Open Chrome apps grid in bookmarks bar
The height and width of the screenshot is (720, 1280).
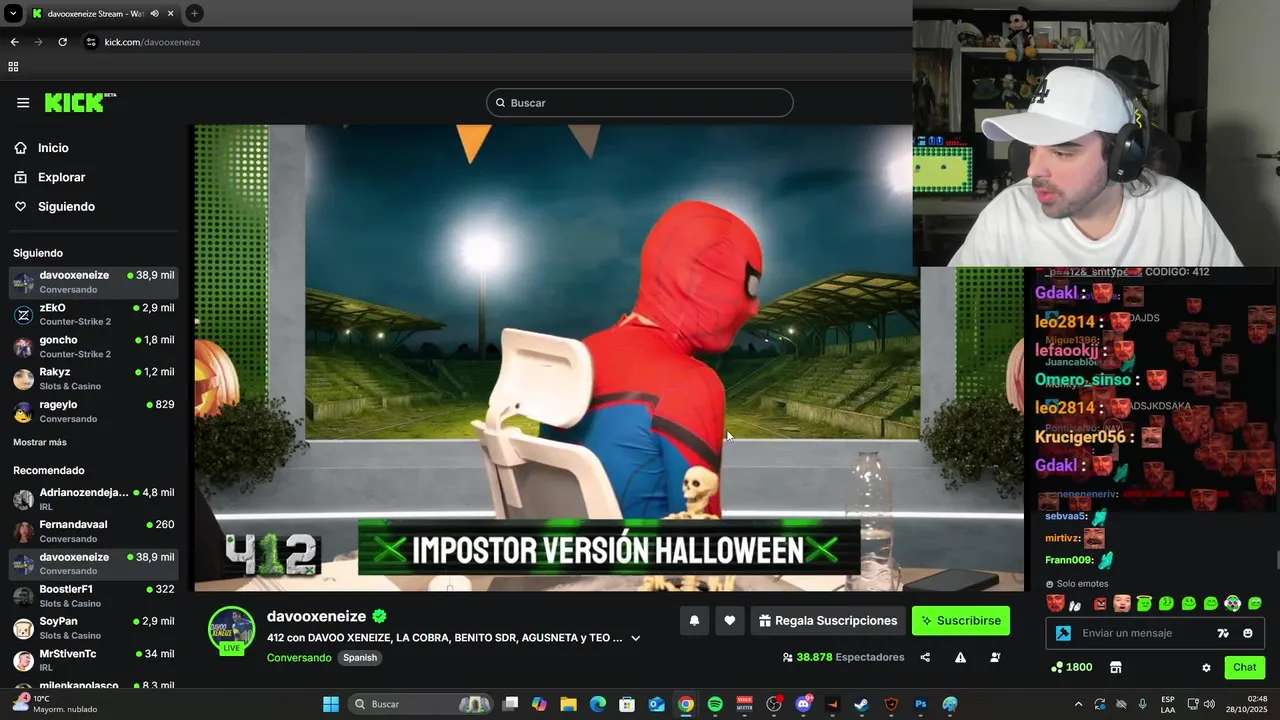[x=13, y=67]
